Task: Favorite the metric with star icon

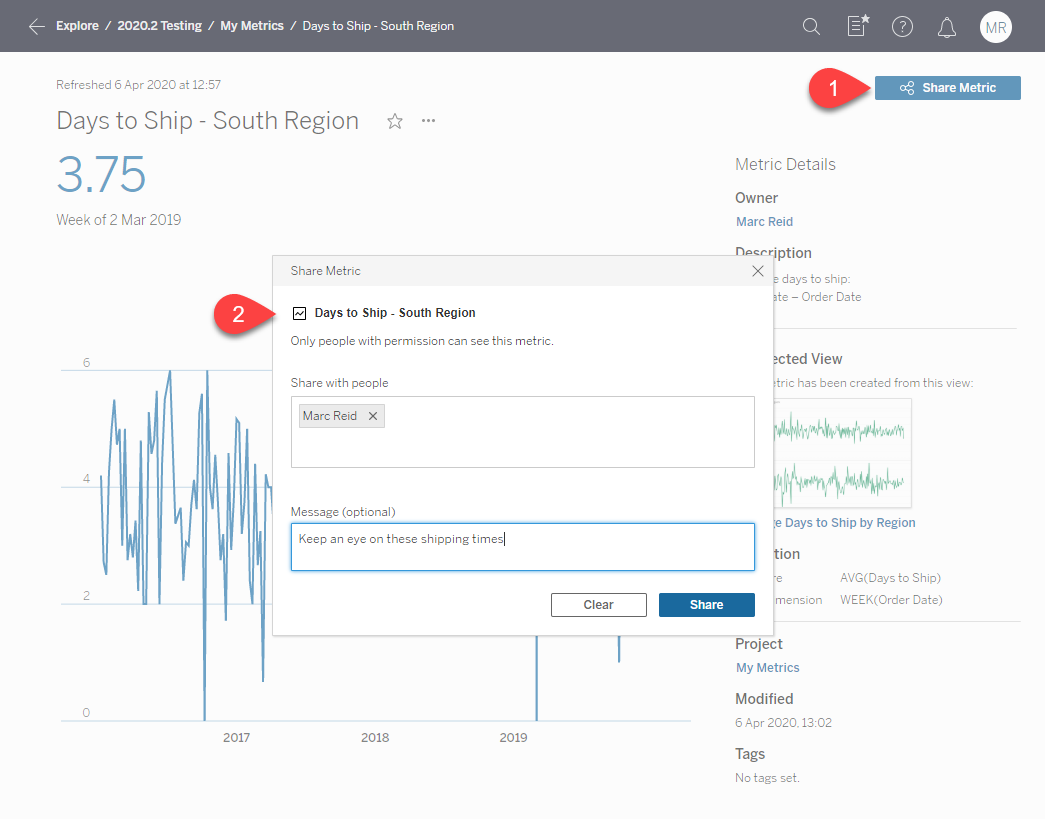Action: pyautogui.click(x=395, y=121)
